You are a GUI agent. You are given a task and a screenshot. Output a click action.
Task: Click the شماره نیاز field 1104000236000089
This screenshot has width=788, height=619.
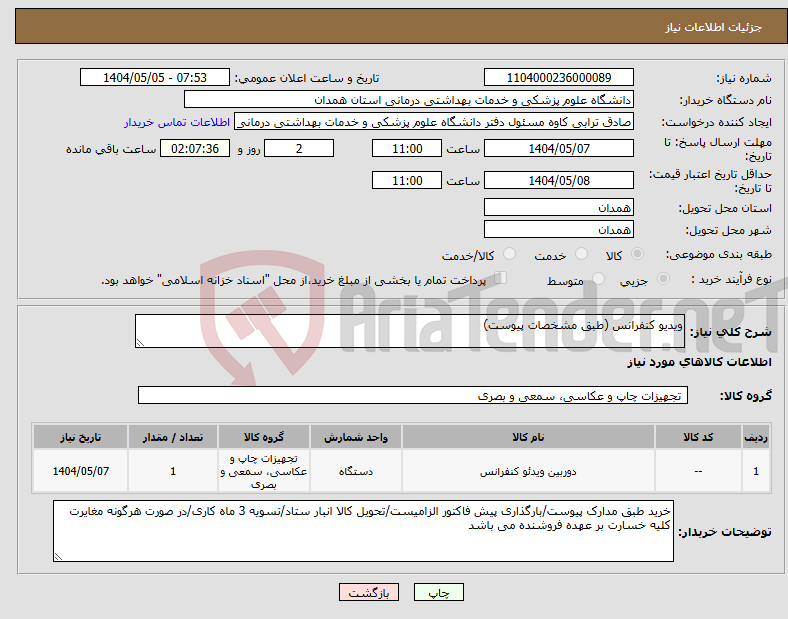(558, 77)
